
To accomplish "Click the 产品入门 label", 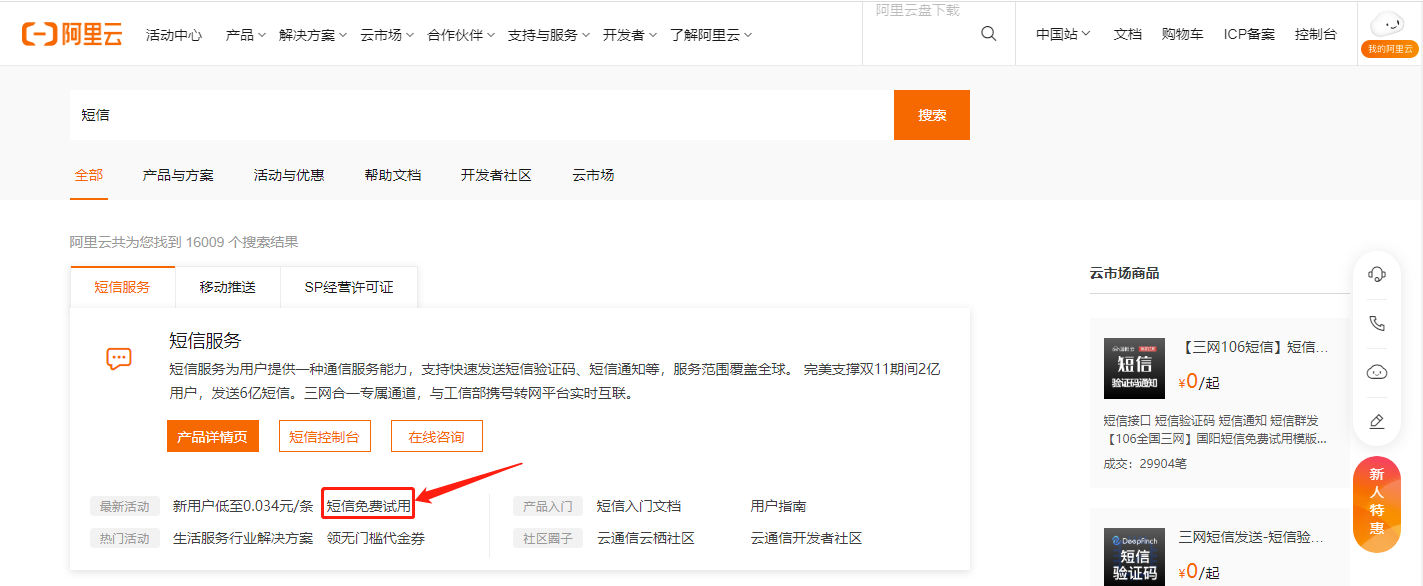I will point(548,506).
